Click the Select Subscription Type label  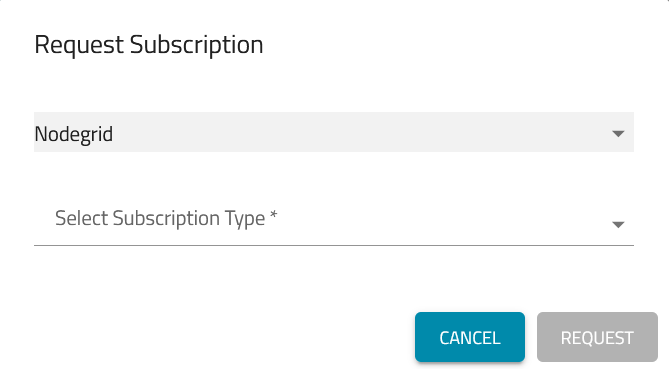pyautogui.click(x=166, y=218)
